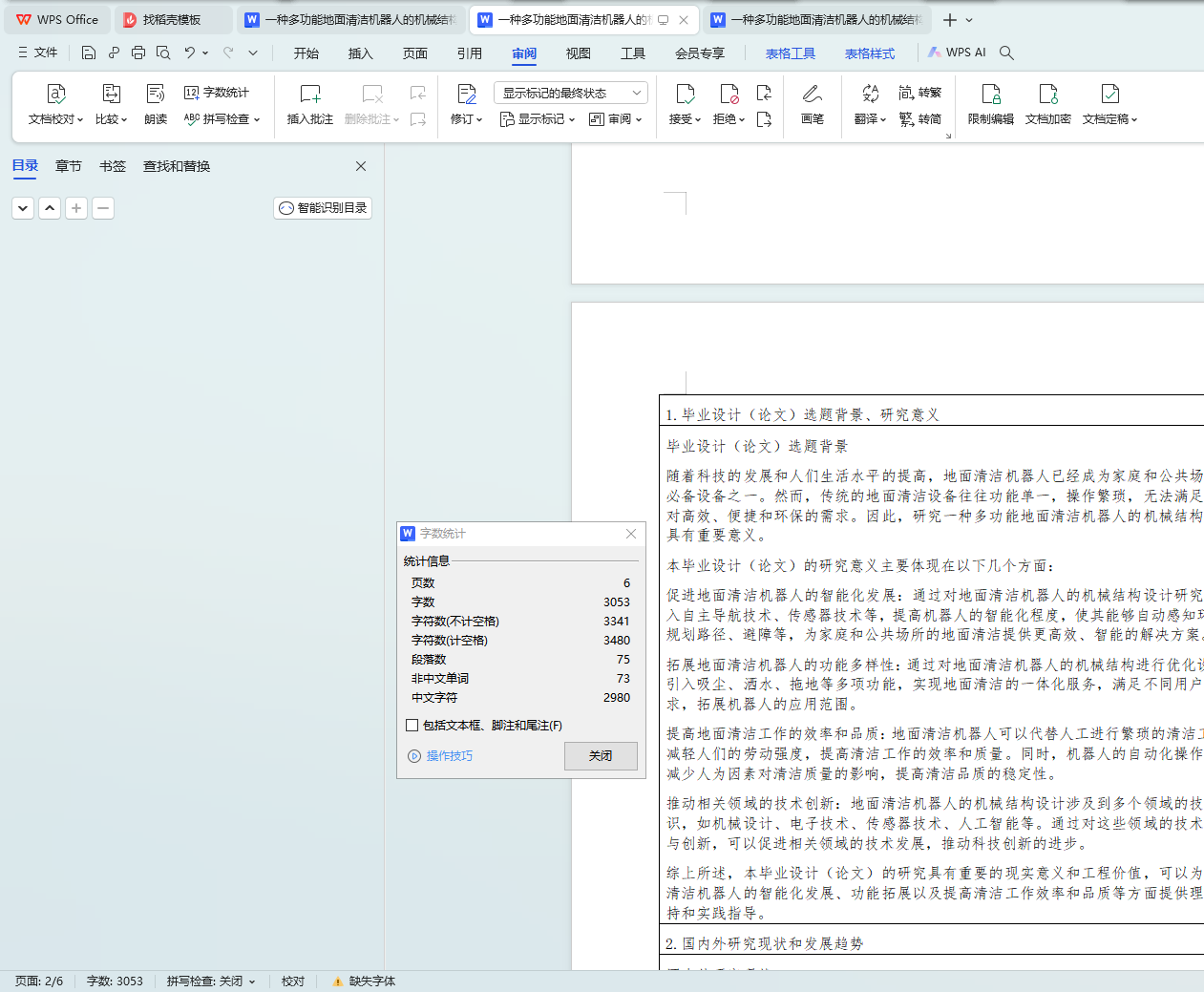Click 接受 accept changes icon
The width and height of the screenshot is (1204, 992).
(685, 105)
